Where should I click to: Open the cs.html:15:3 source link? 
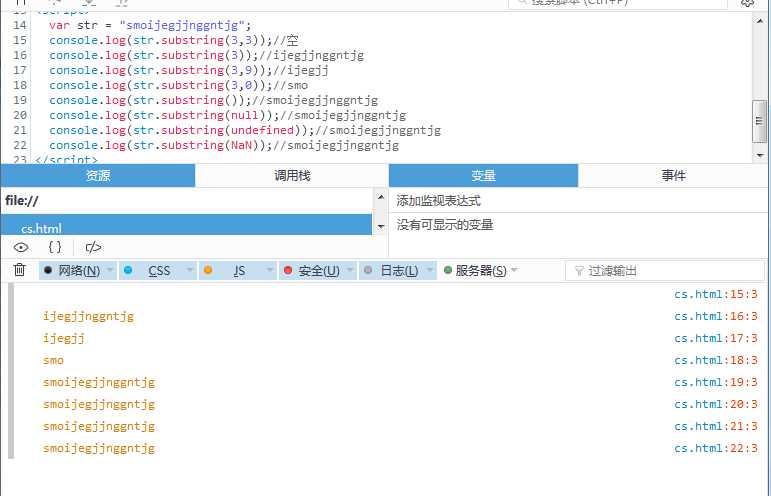tap(715, 294)
